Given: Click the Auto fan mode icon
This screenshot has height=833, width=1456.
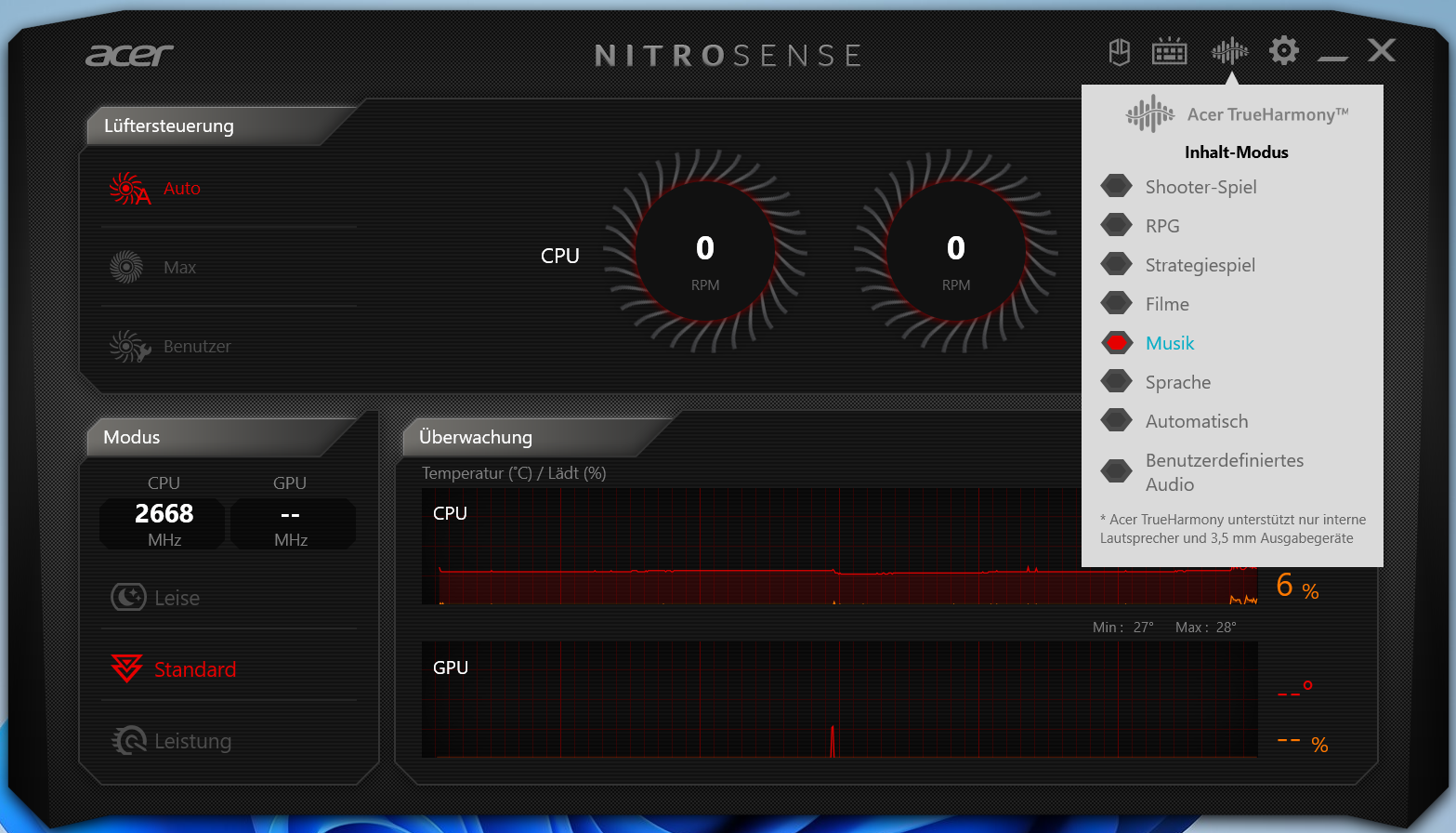Looking at the screenshot, I should (x=129, y=189).
